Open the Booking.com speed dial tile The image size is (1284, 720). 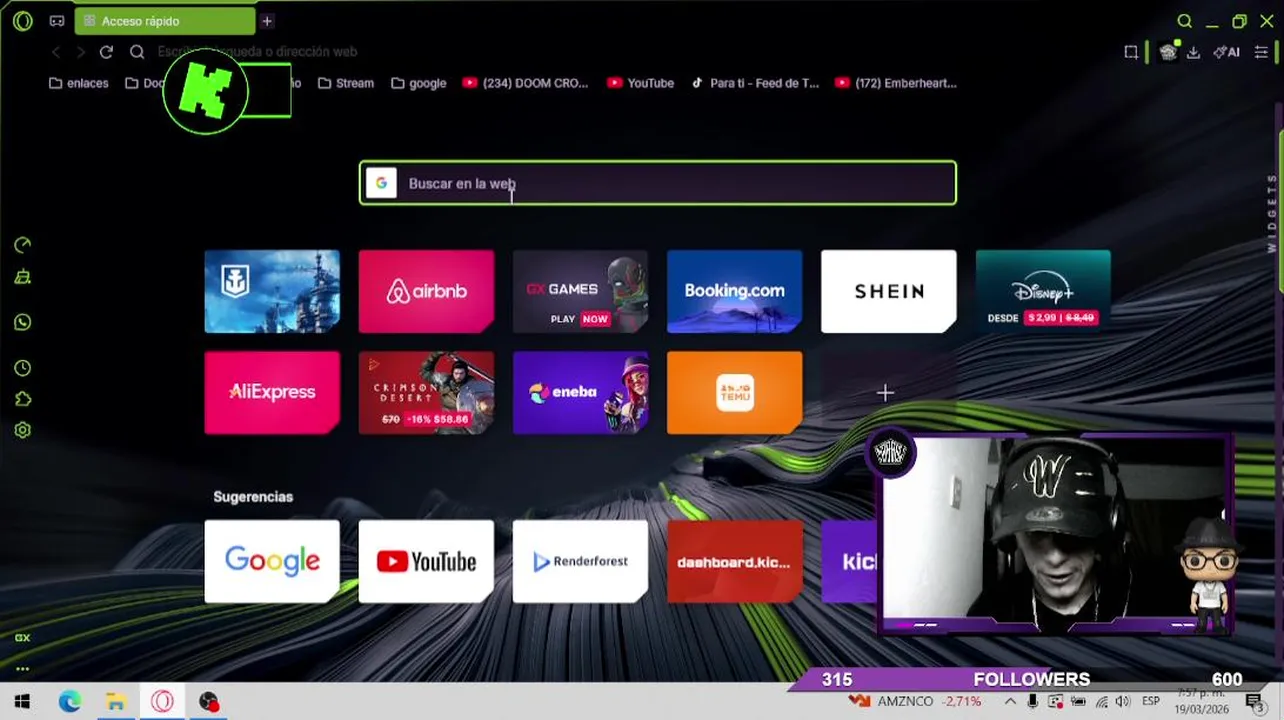tap(734, 291)
